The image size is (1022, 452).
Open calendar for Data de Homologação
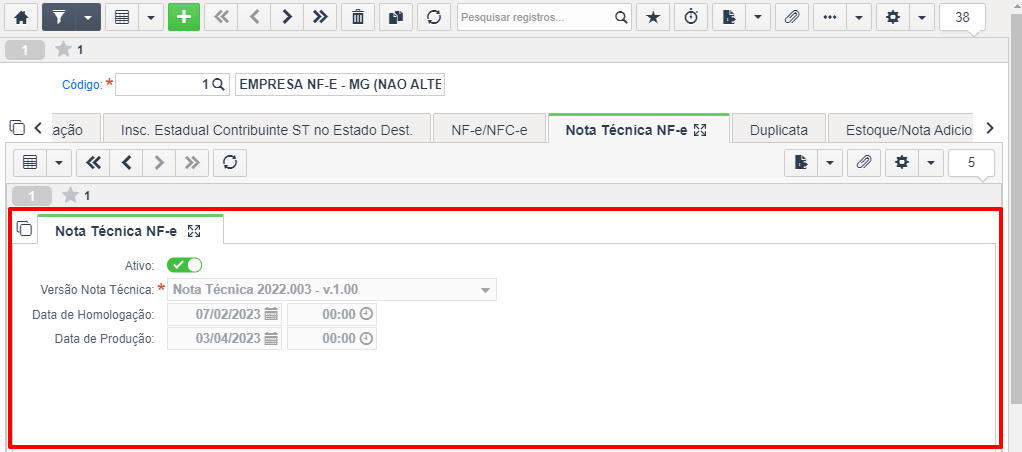tap(271, 314)
